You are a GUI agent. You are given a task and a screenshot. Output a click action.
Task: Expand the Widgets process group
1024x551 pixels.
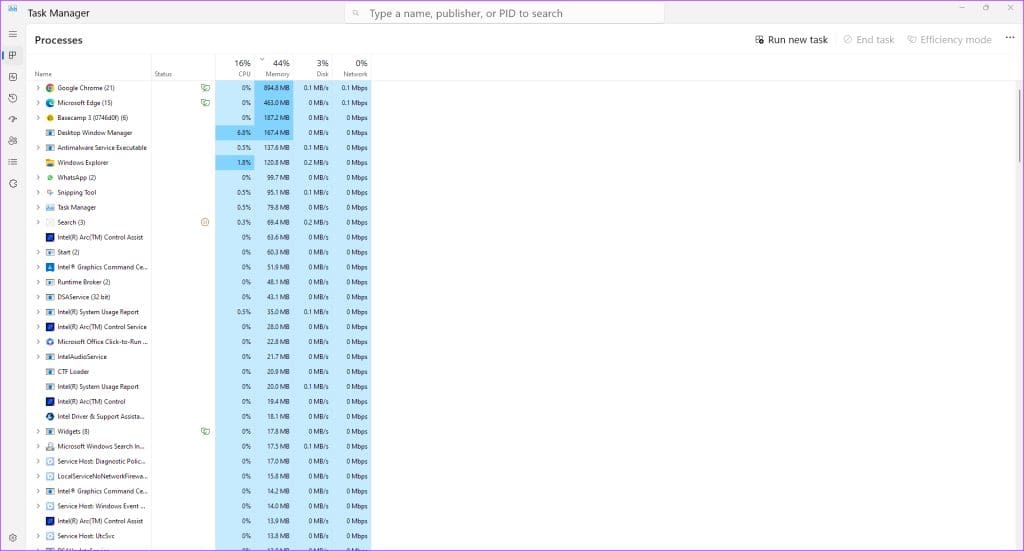tap(38, 431)
